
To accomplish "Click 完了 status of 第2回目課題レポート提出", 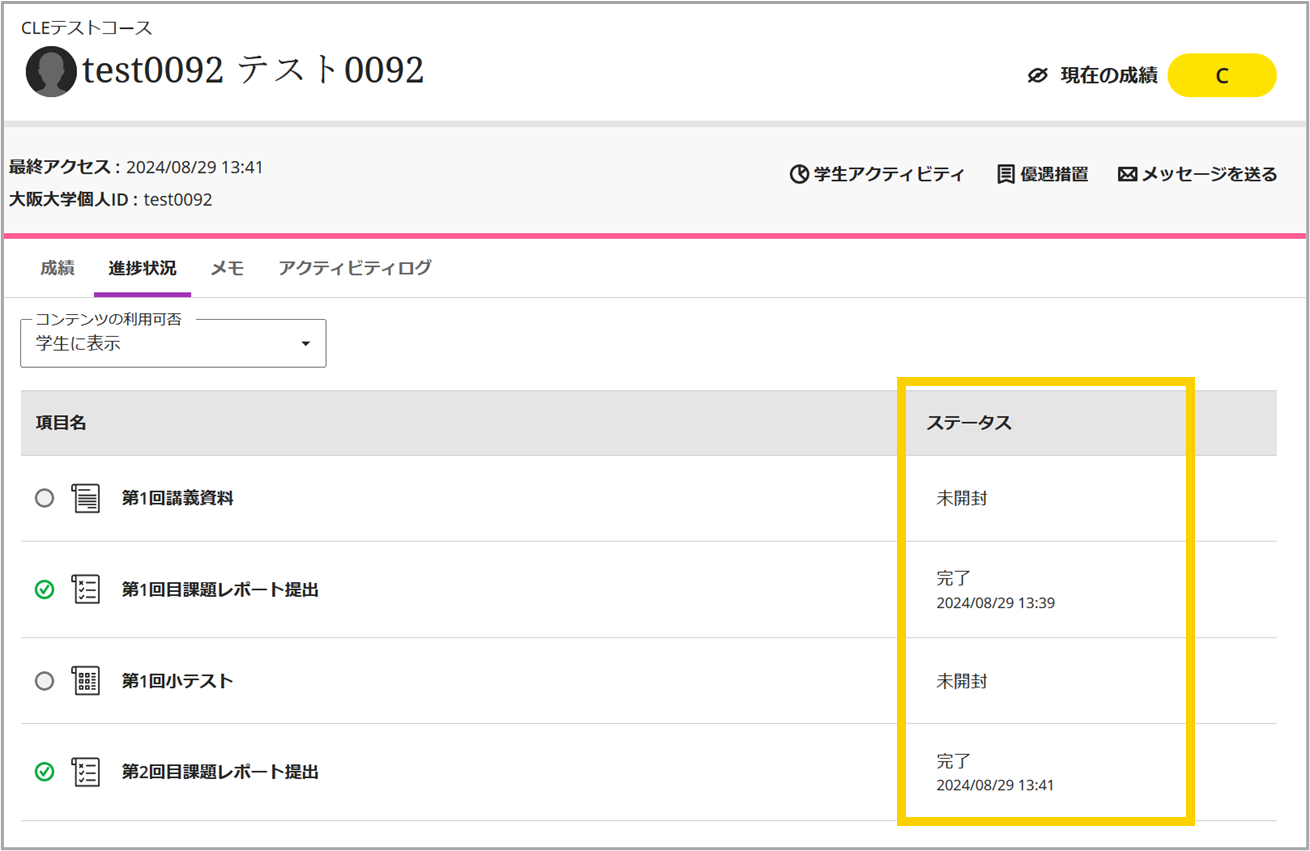I will point(953,761).
